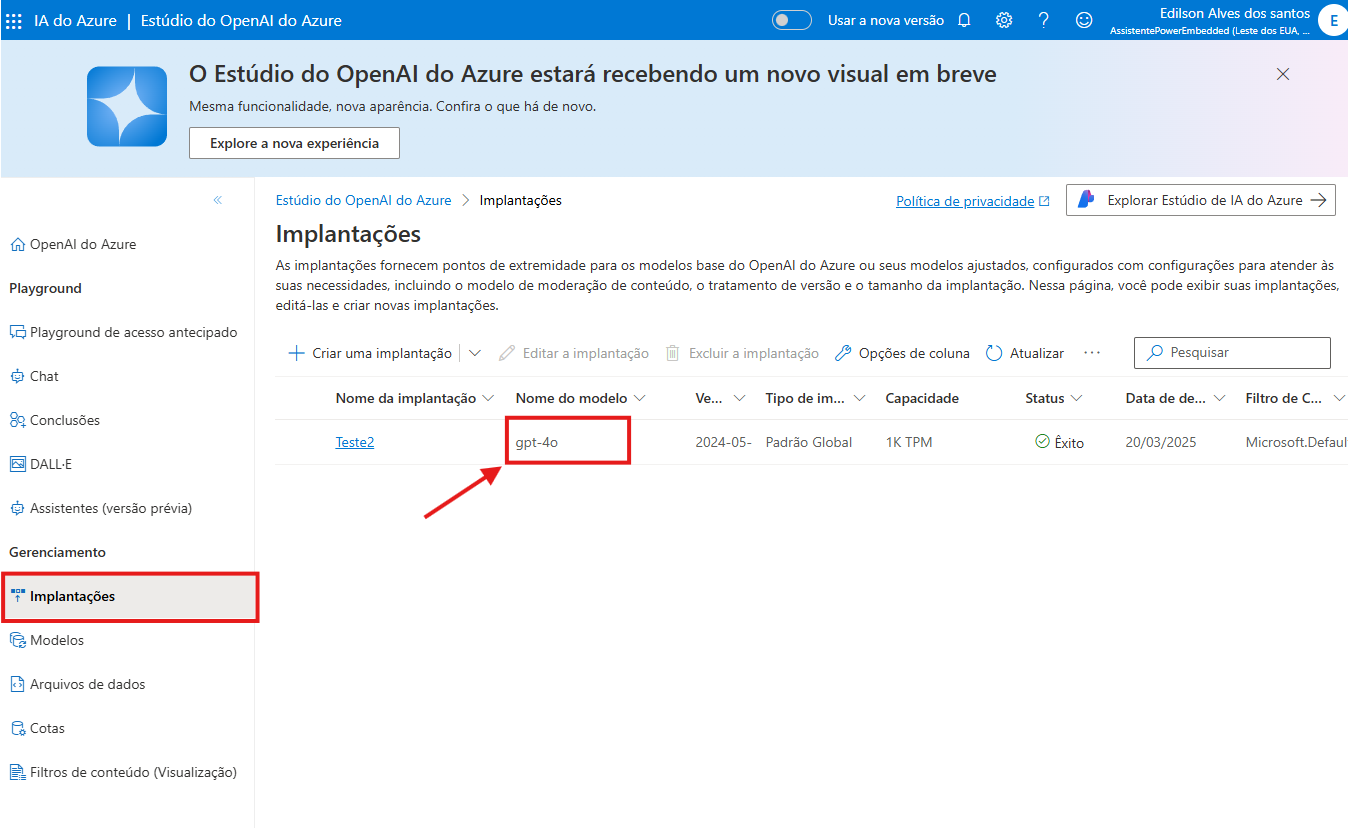Viewport: 1348px width, 828px height.
Task: Click the Atualizar refresh icon
Action: click(x=994, y=353)
